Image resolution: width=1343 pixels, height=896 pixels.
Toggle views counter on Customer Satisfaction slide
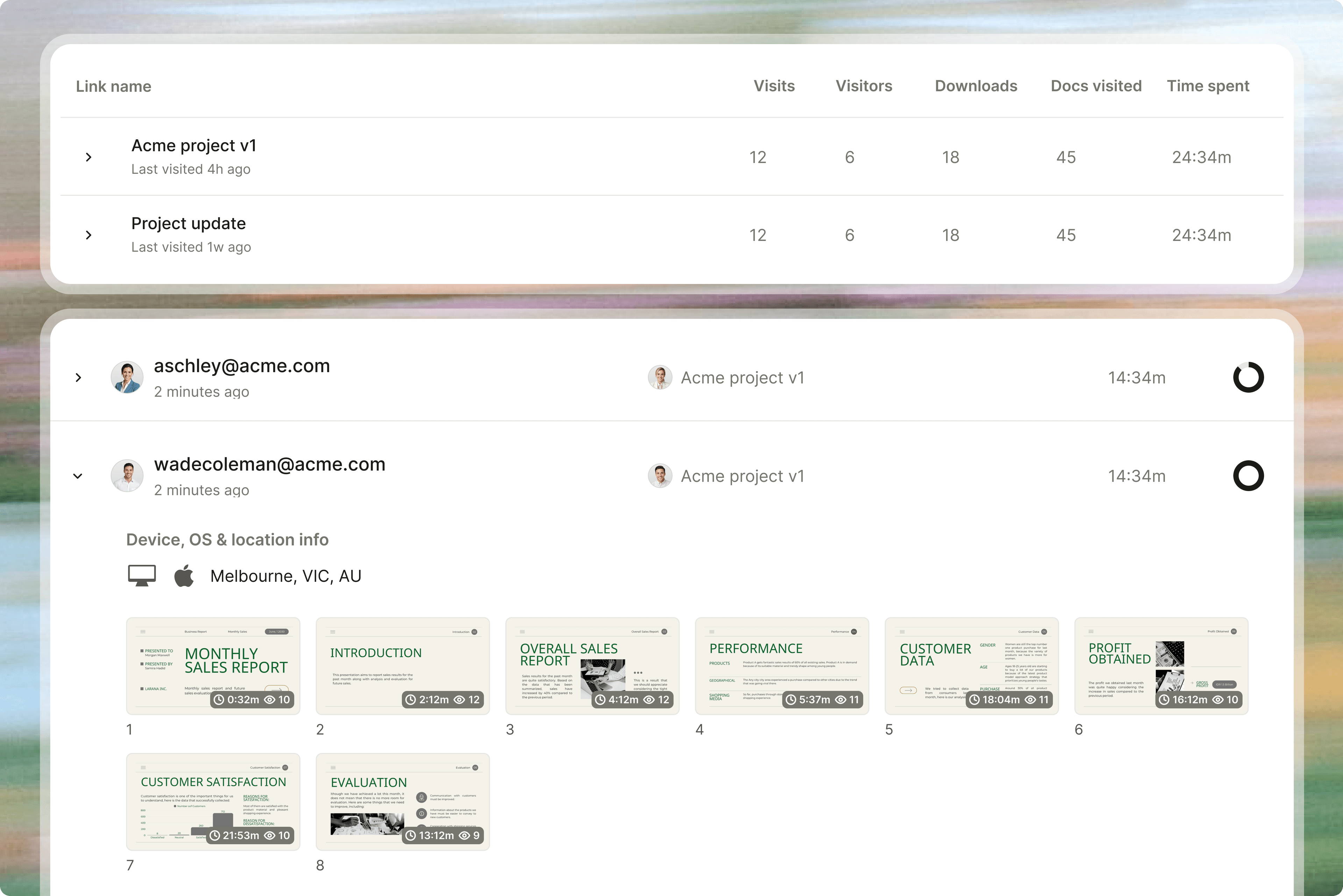270,835
